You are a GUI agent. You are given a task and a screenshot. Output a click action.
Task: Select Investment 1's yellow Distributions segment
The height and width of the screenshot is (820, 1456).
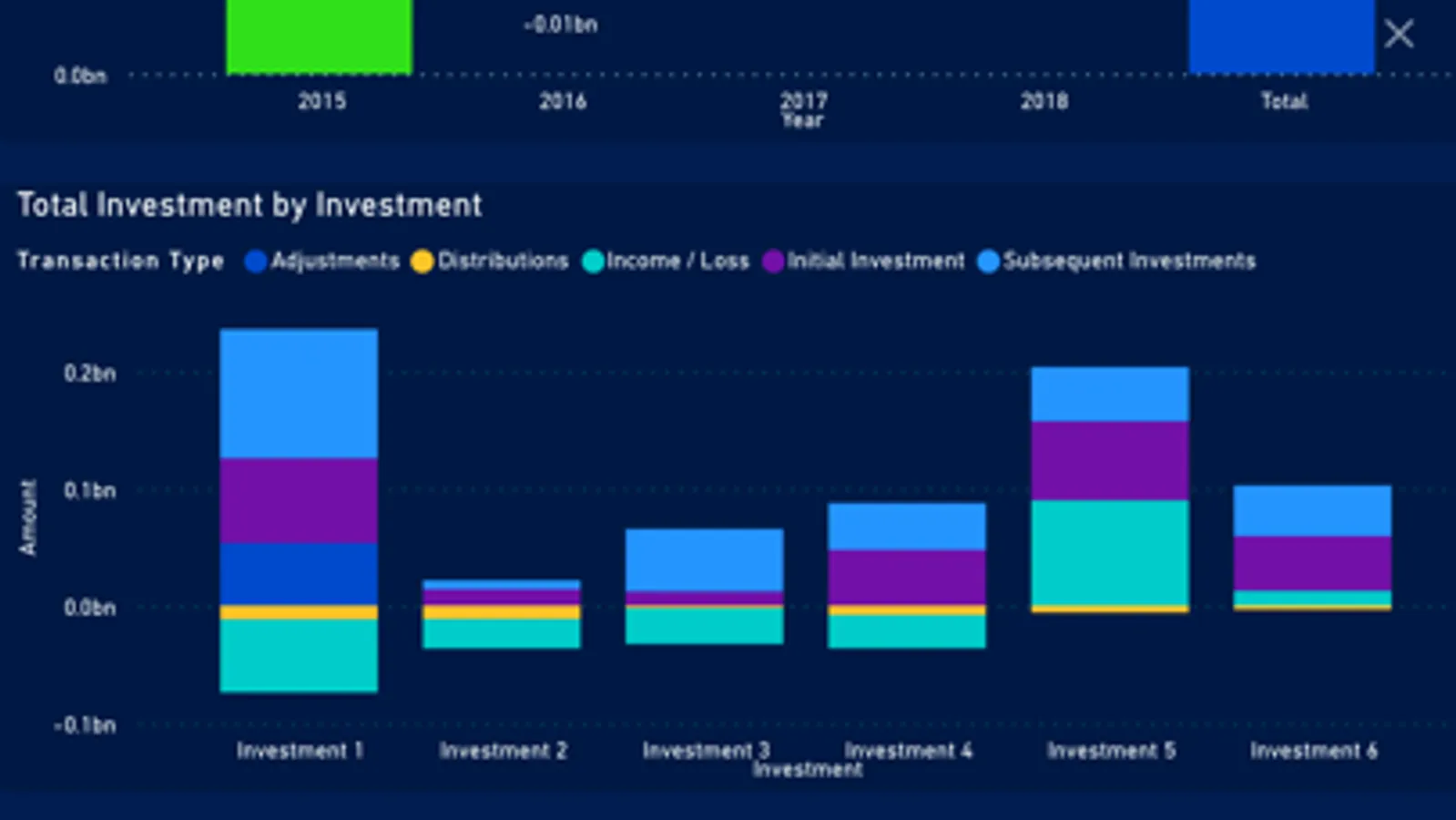click(x=299, y=613)
